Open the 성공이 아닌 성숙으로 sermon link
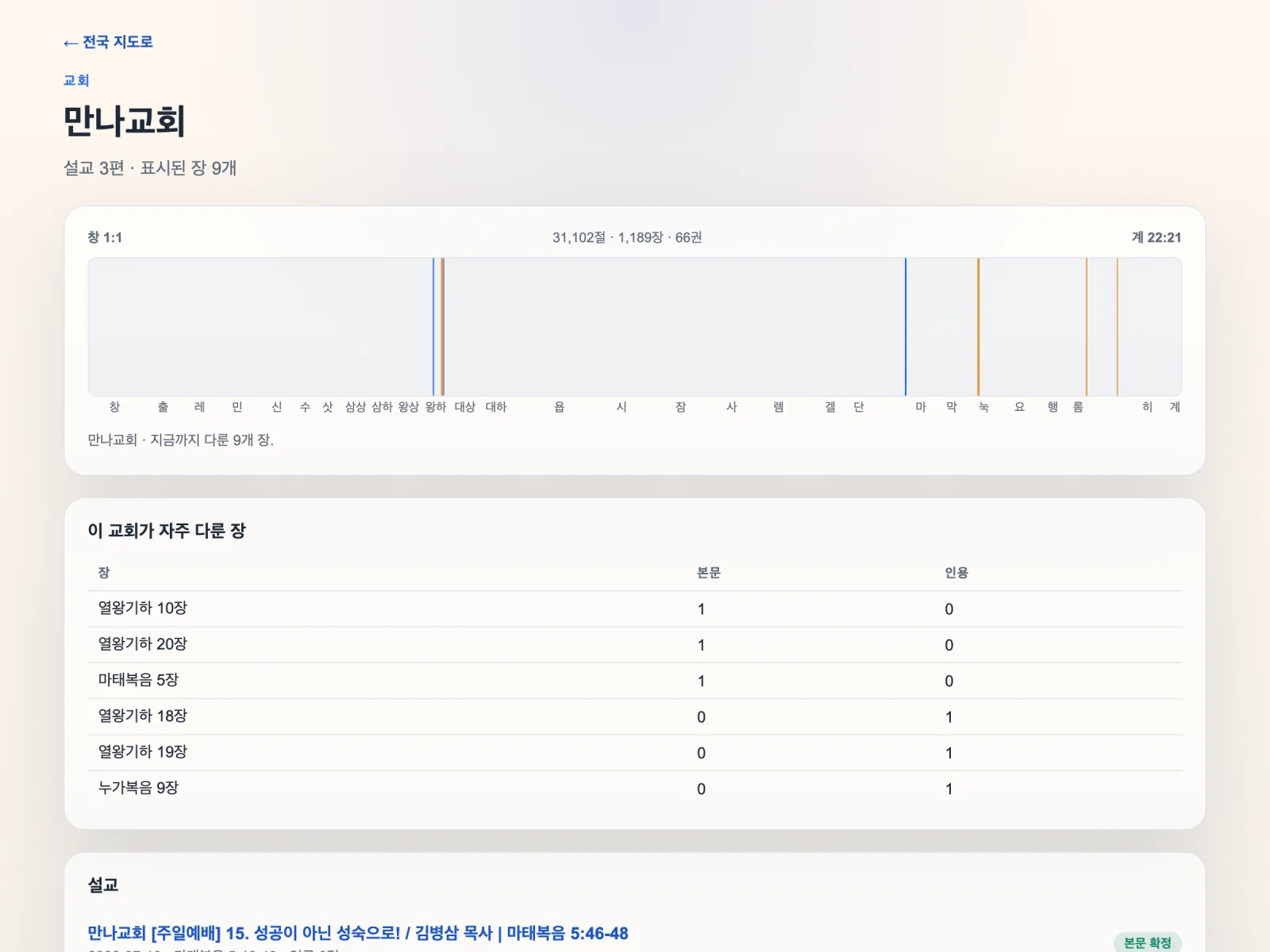This screenshot has width=1270, height=952. click(358, 933)
